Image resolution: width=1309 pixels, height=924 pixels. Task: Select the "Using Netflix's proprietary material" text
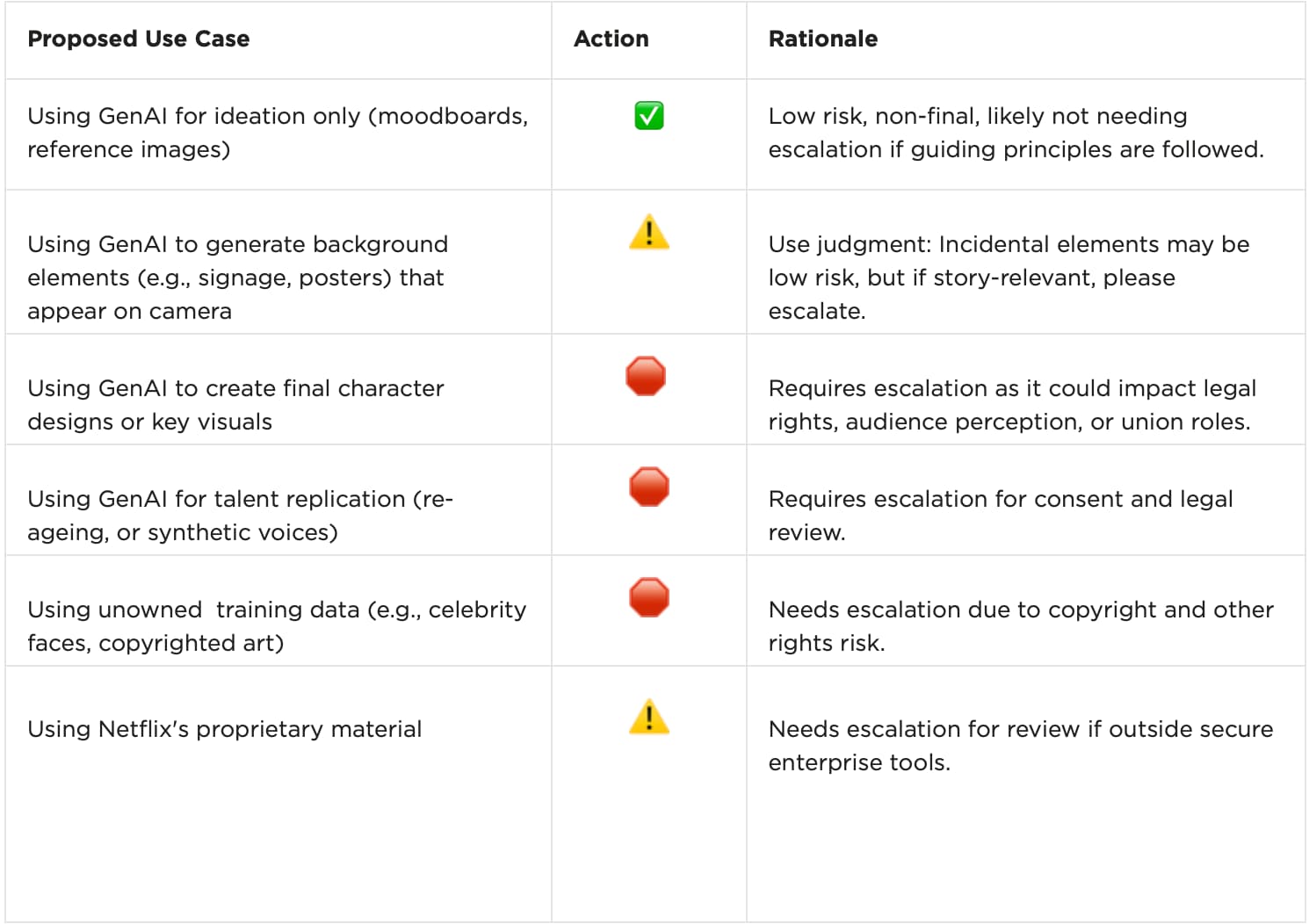point(225,729)
